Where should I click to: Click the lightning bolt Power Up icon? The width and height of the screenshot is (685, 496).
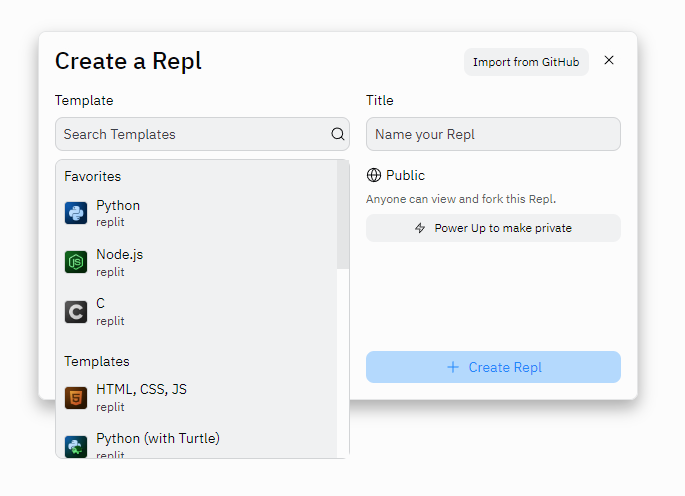tap(420, 228)
